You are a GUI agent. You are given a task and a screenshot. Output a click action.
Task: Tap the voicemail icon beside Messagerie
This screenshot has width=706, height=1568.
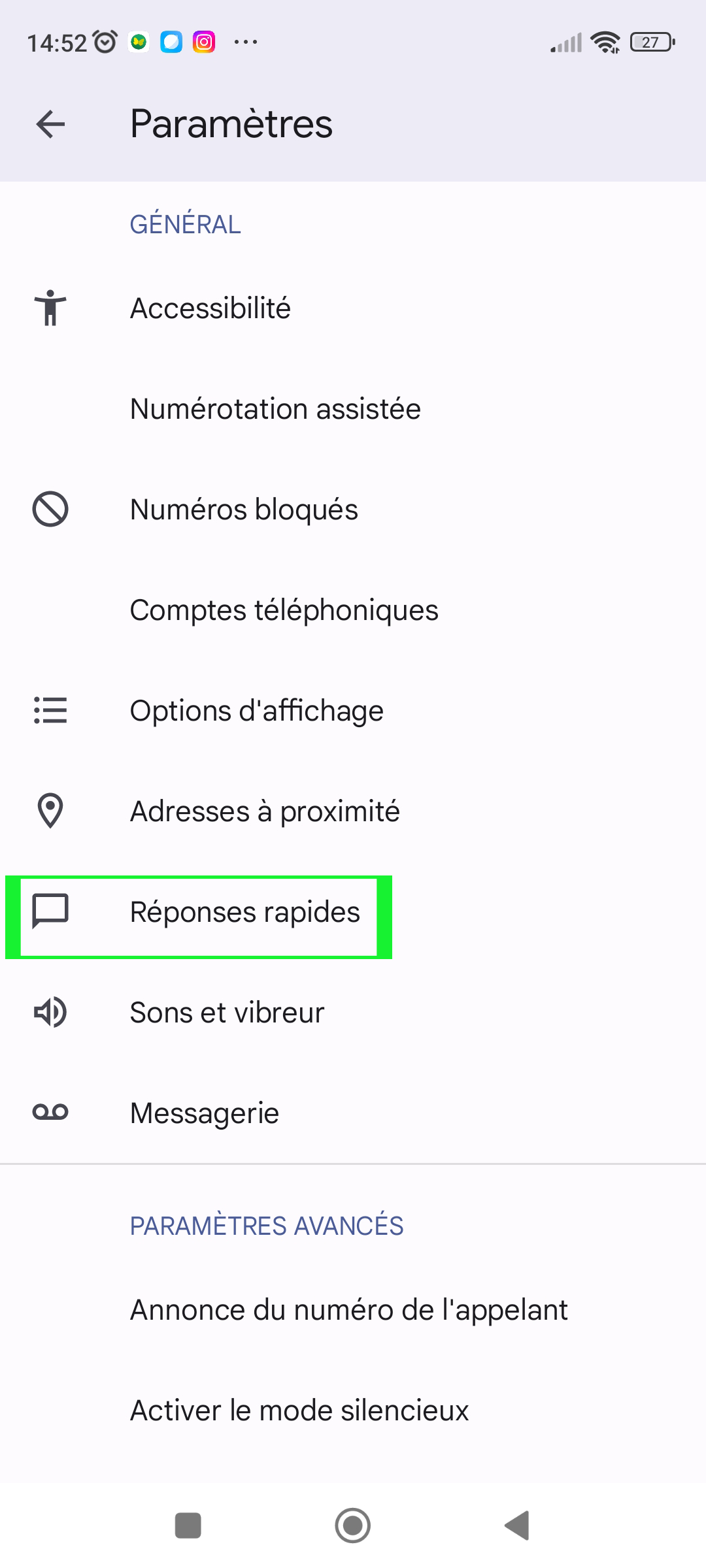50,1112
